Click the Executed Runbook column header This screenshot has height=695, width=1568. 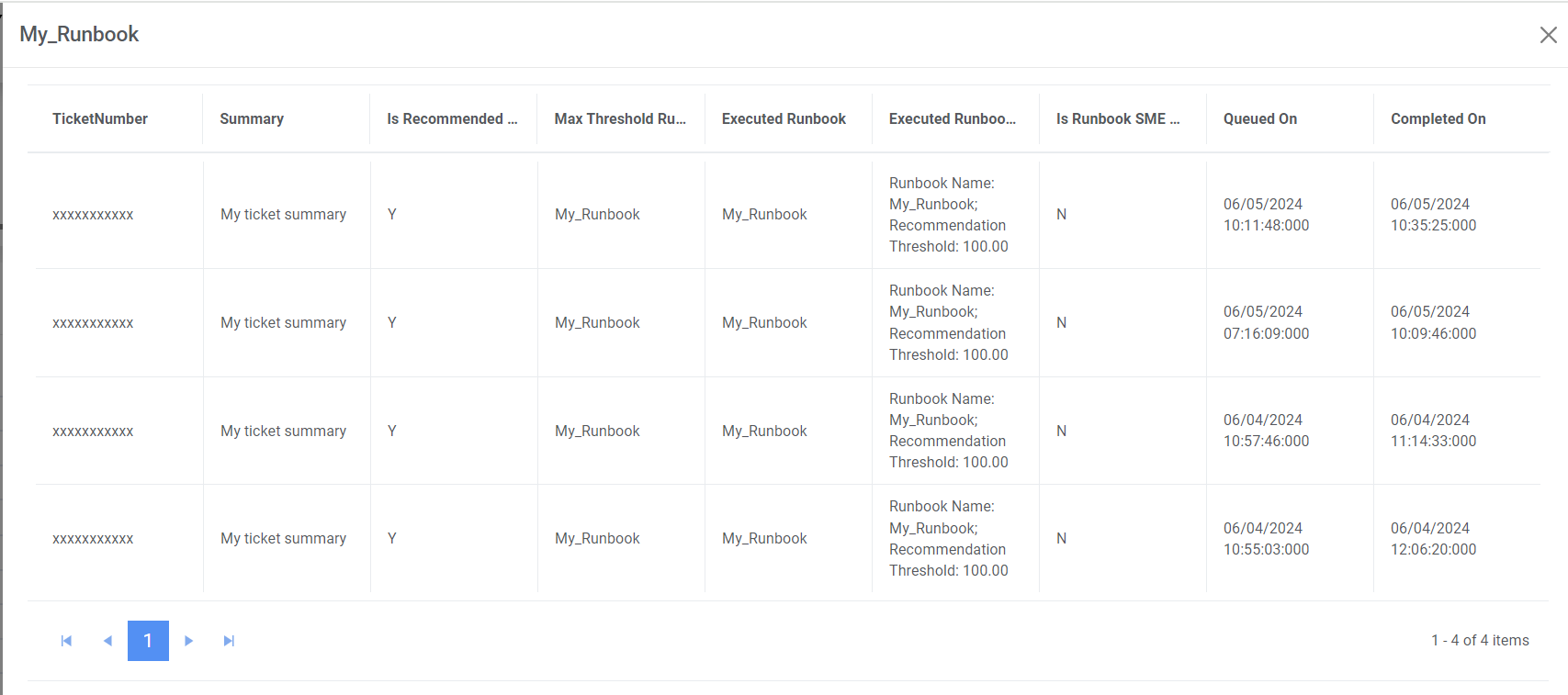[784, 119]
